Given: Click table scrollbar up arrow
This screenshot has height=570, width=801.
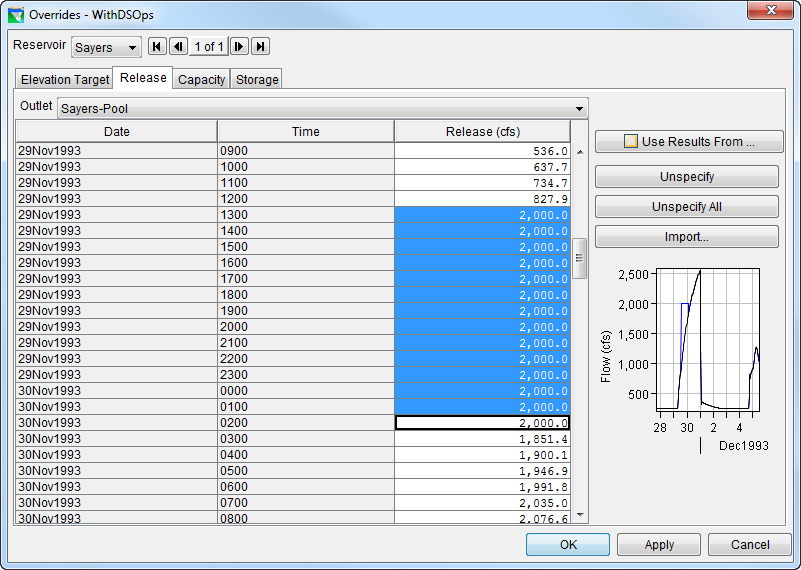Looking at the screenshot, I should pyautogui.click(x=580, y=152).
